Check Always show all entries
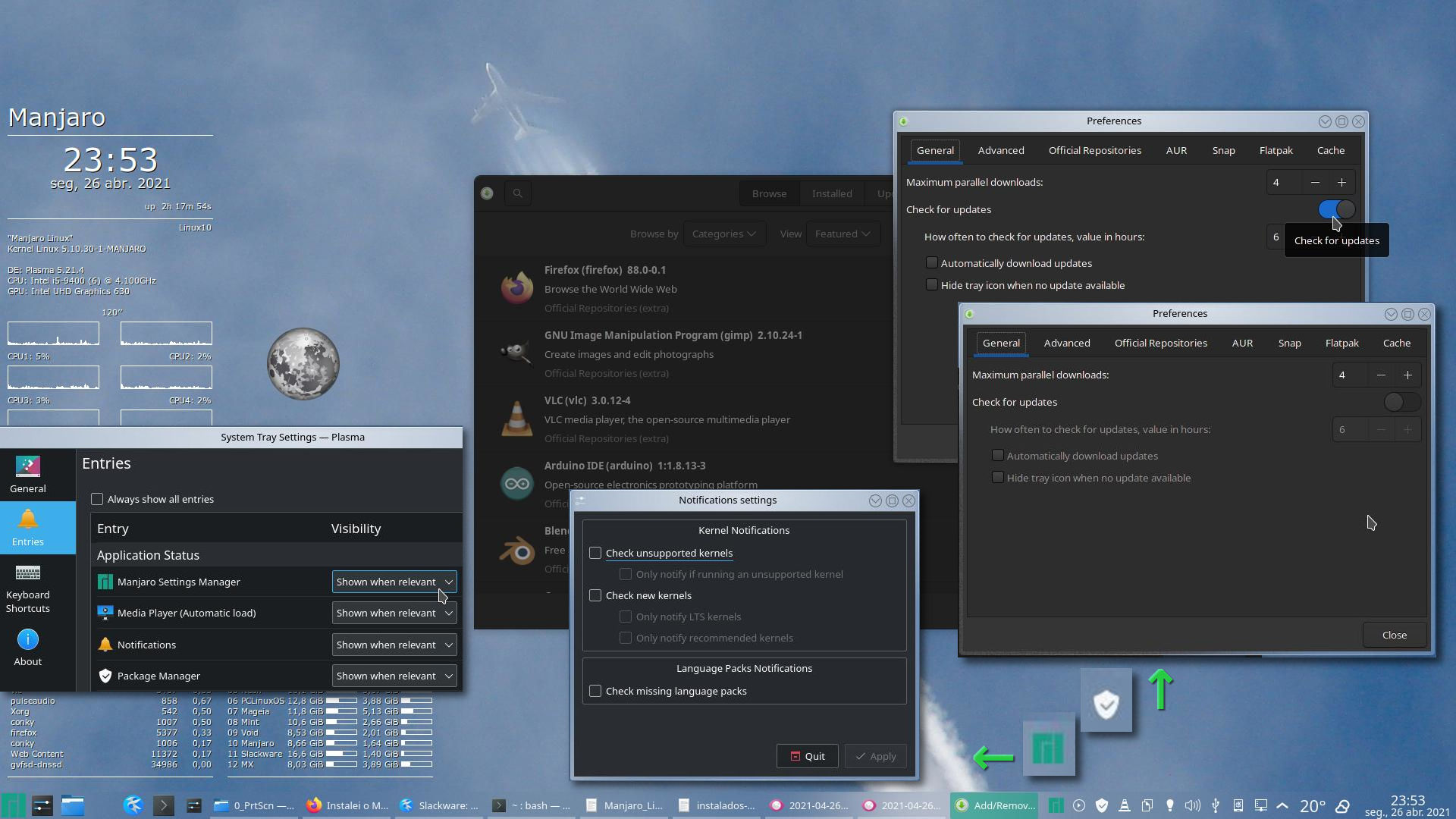This screenshot has width=1456, height=819. pos(97,498)
